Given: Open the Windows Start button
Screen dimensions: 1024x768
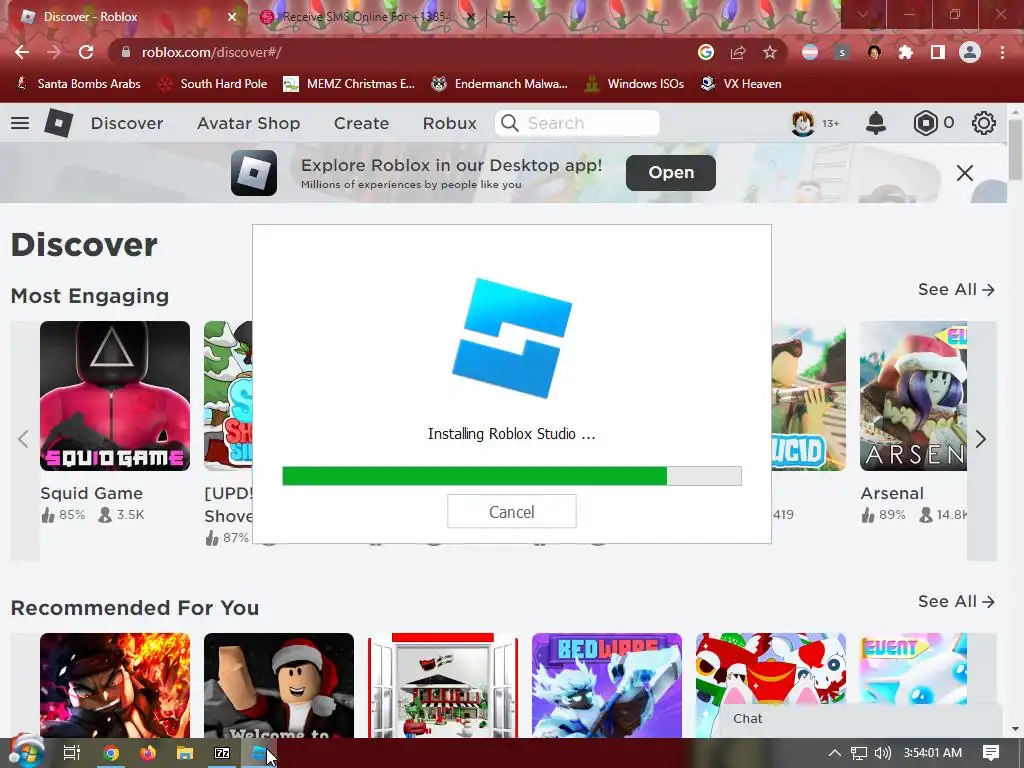Looking at the screenshot, I should pyautogui.click(x=26, y=752).
